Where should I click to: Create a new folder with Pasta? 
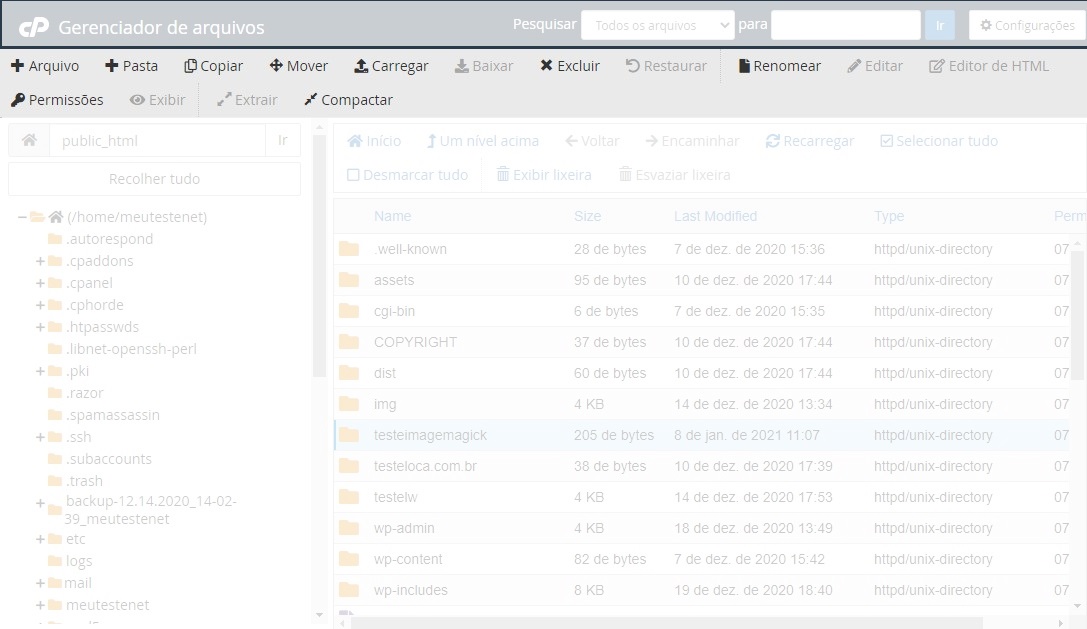click(x=132, y=66)
